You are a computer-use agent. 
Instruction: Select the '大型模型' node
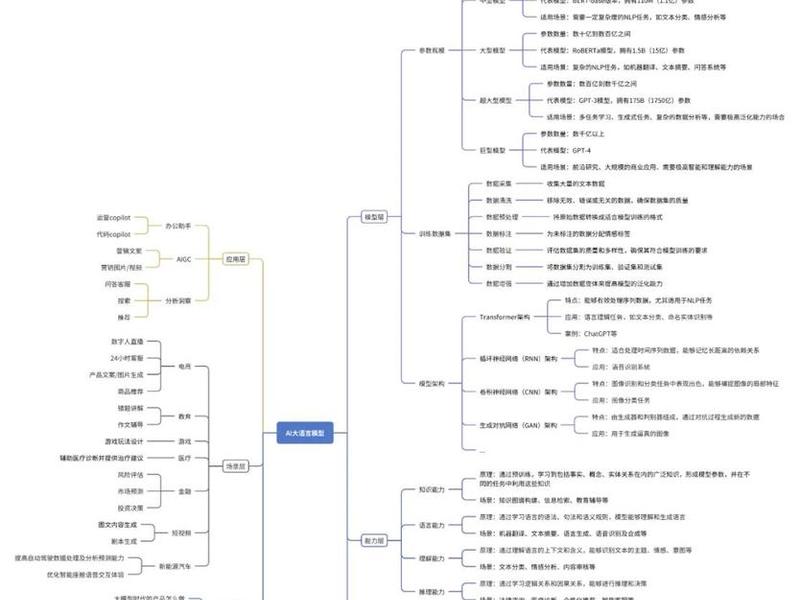[x=492, y=51]
